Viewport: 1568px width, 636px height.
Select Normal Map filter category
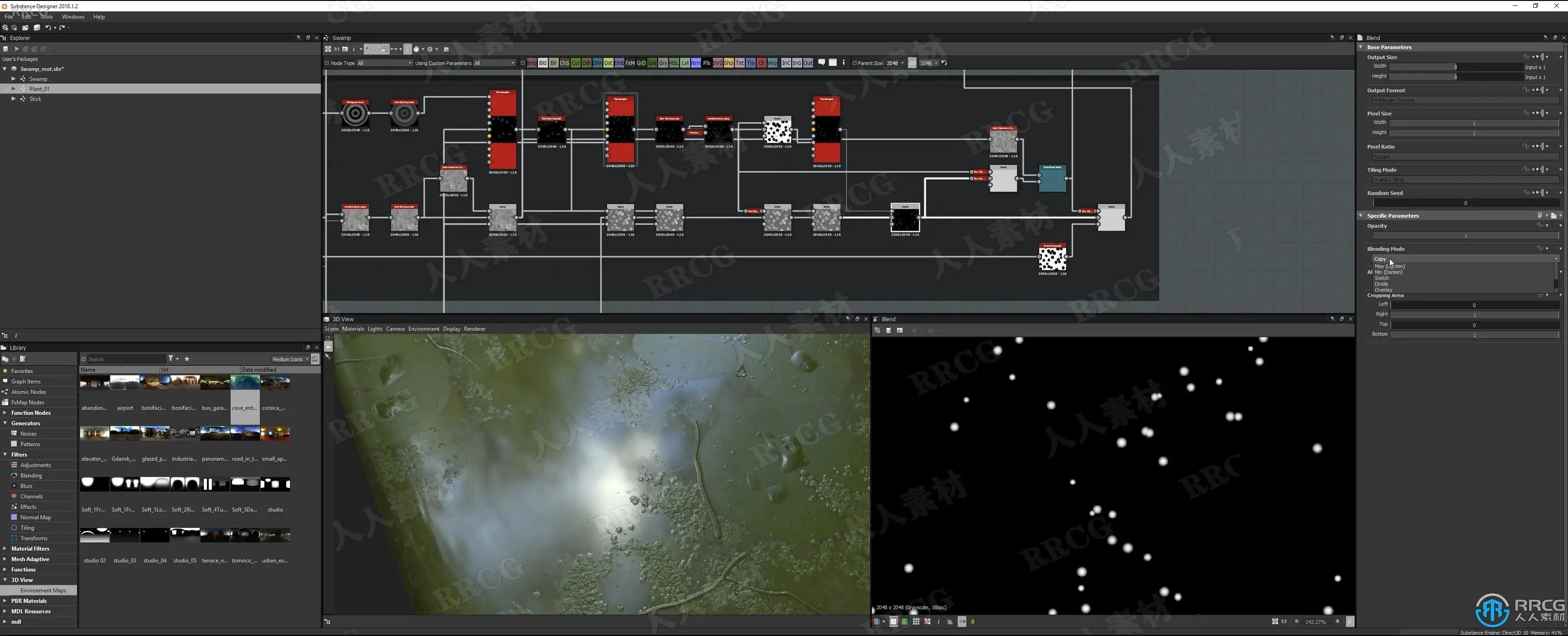point(35,518)
